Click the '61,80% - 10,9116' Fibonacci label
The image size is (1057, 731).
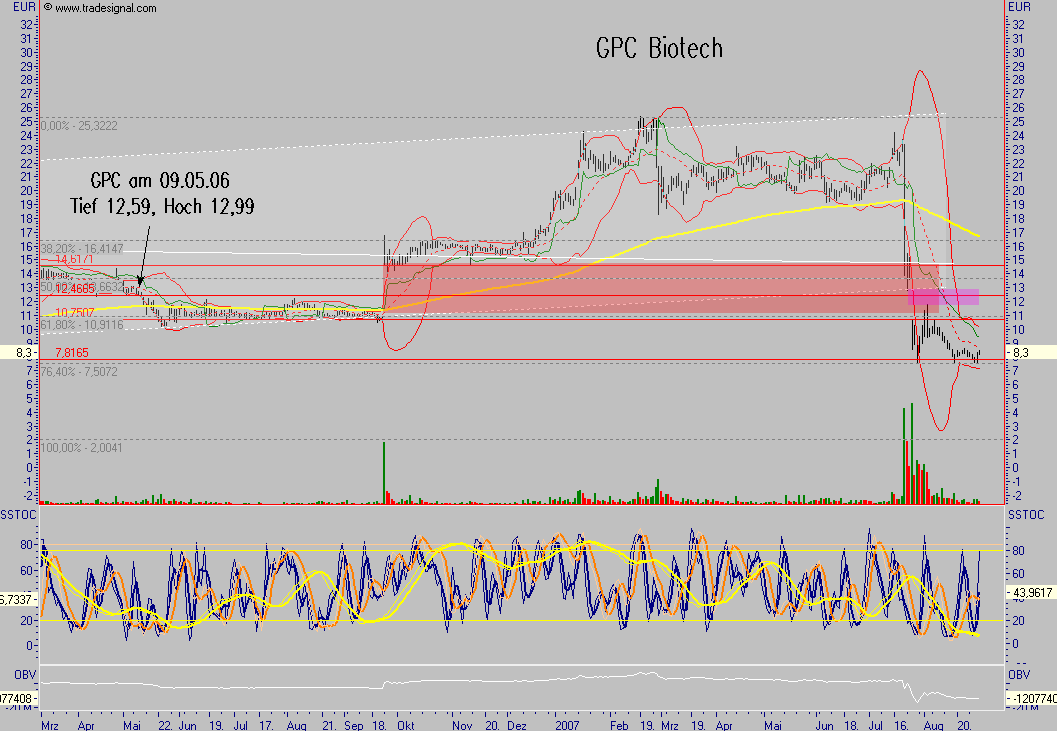click(82, 325)
